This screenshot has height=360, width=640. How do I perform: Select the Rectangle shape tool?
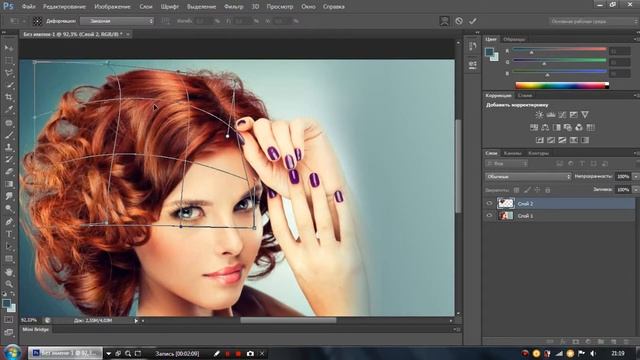(9, 259)
